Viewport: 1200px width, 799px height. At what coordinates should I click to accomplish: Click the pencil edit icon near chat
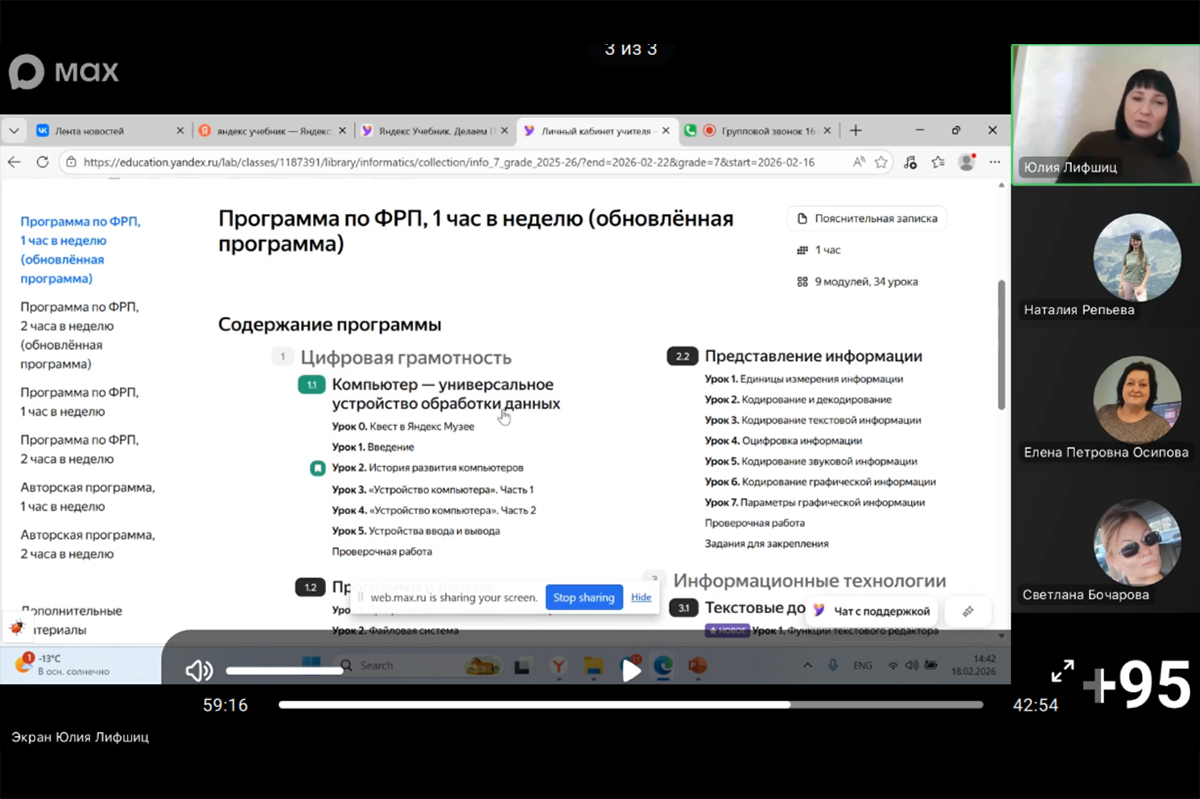coord(968,611)
